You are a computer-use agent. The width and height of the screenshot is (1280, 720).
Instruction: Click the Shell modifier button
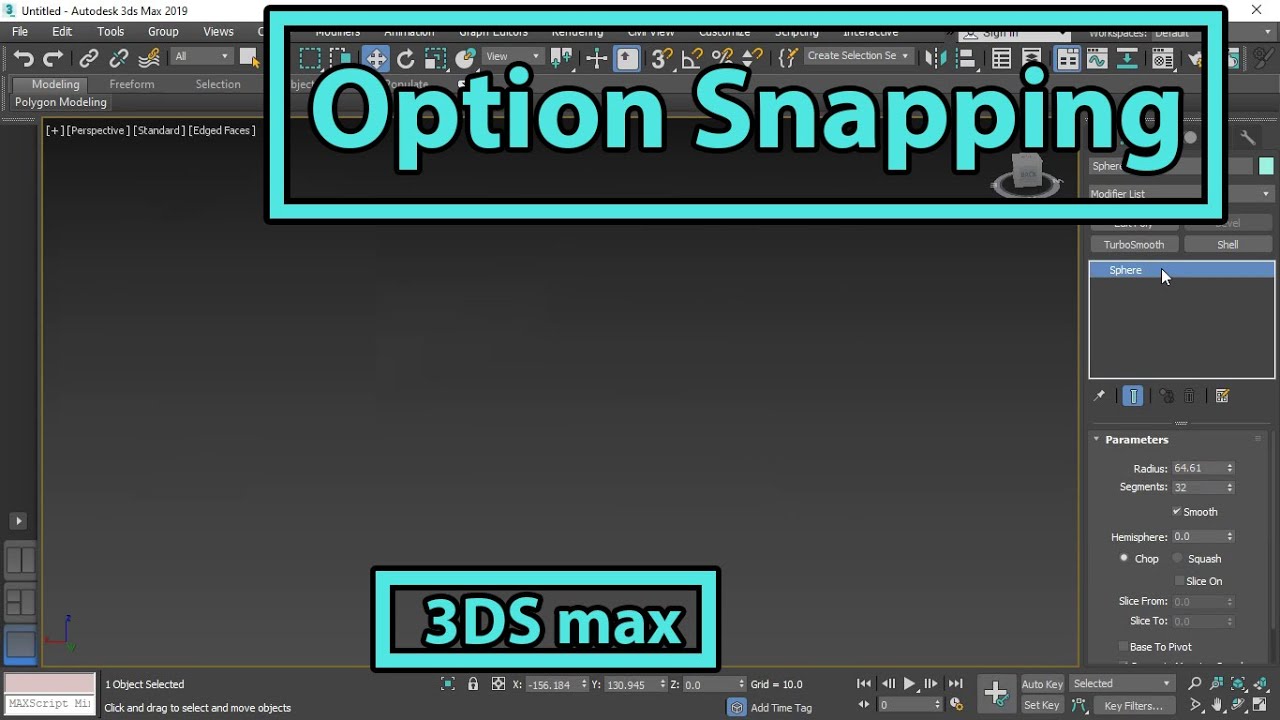point(1228,244)
